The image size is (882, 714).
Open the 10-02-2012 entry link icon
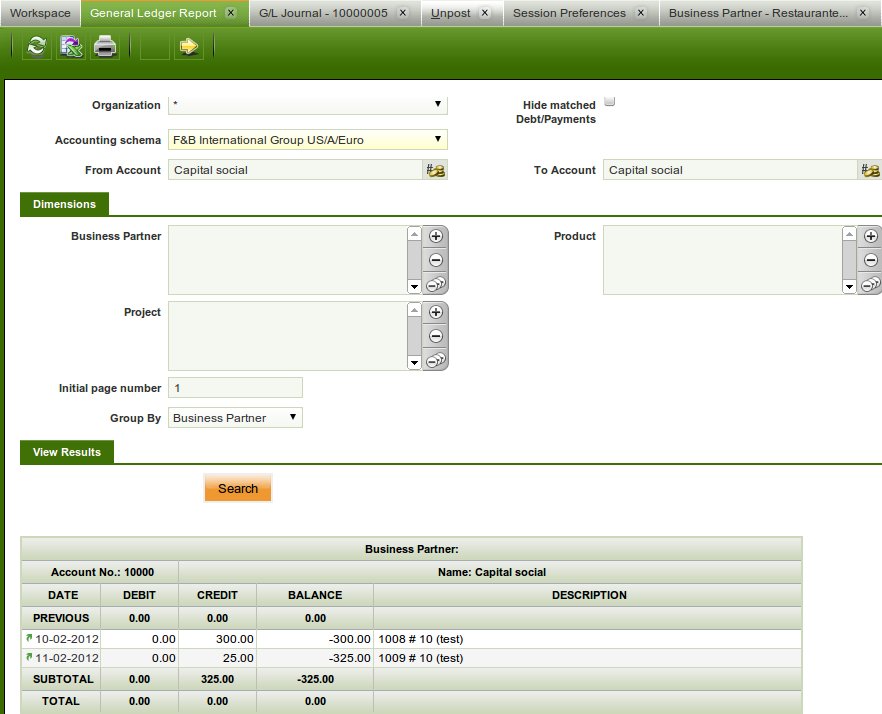point(29,638)
